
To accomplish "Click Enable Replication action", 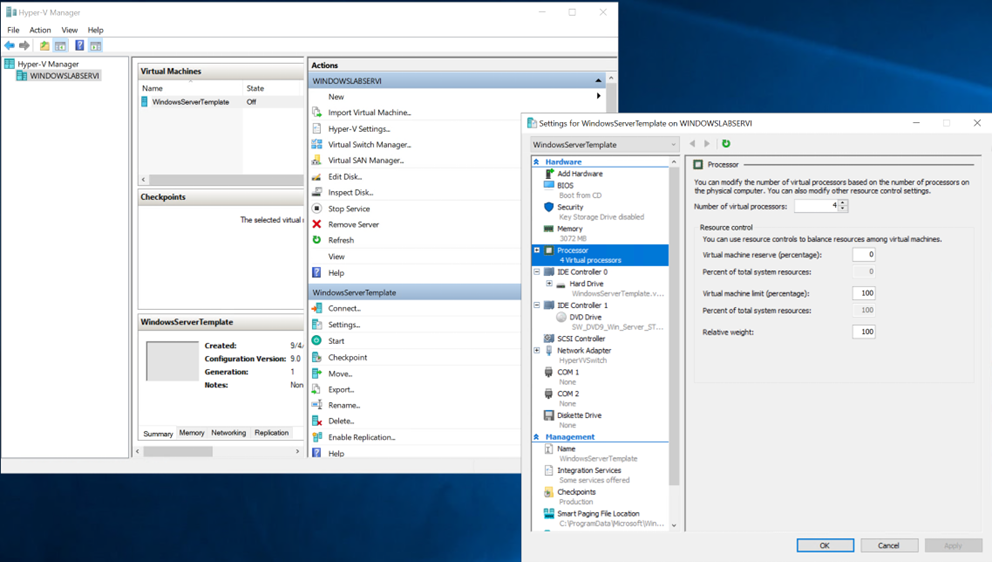I will click(x=361, y=437).
